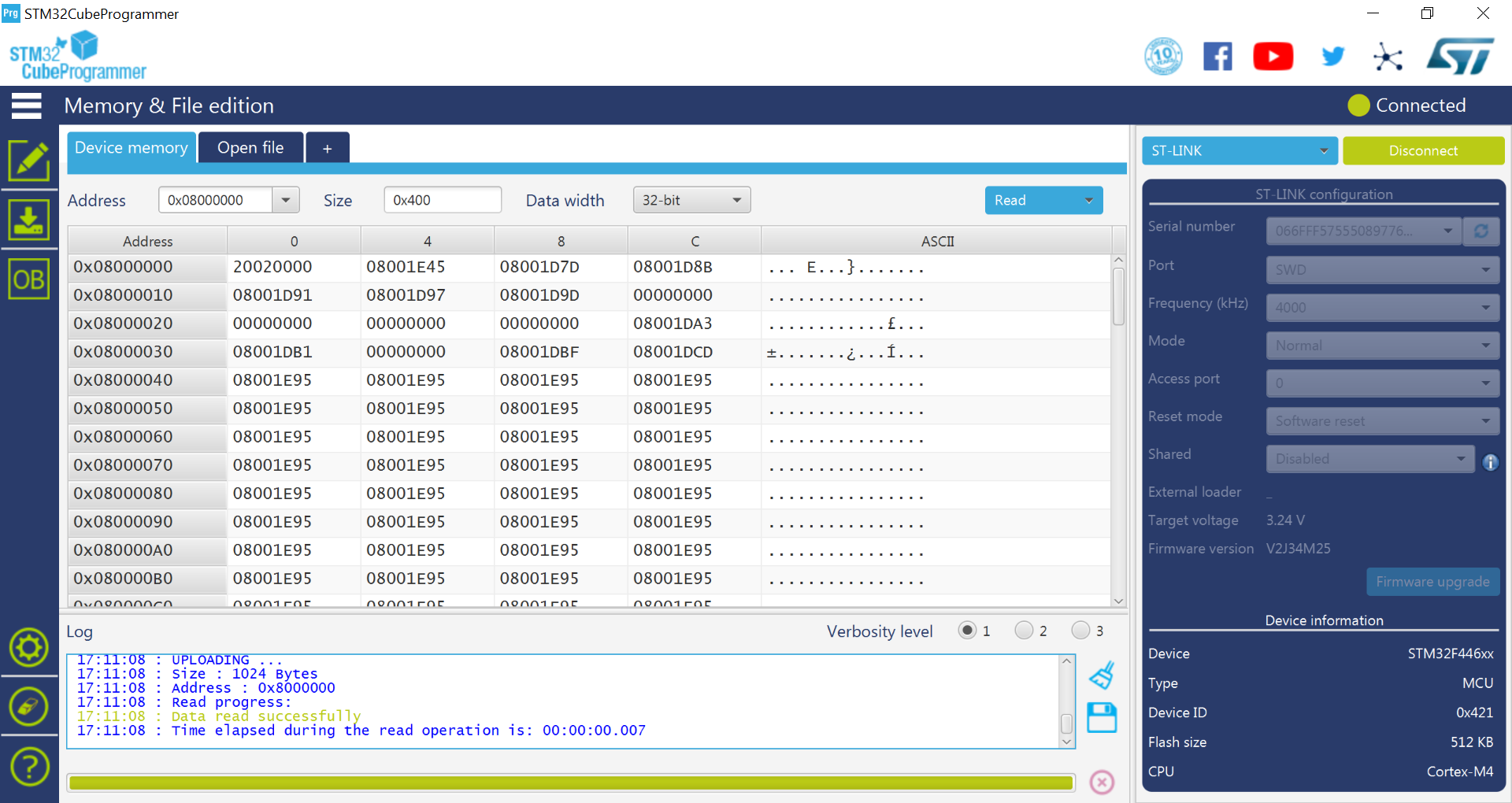Click the Device value STM32F446xx

pos(1451,653)
